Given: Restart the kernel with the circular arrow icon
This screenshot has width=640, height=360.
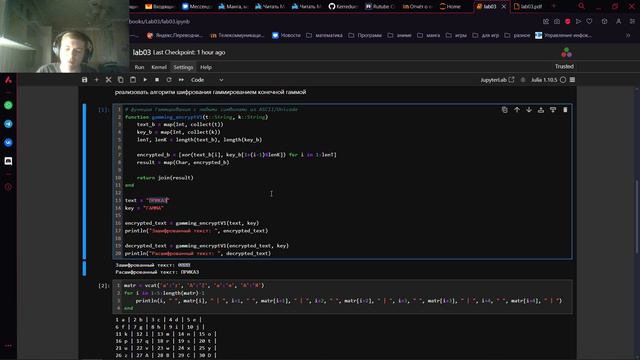Looking at the screenshot, I should pyautogui.click(x=169, y=80).
